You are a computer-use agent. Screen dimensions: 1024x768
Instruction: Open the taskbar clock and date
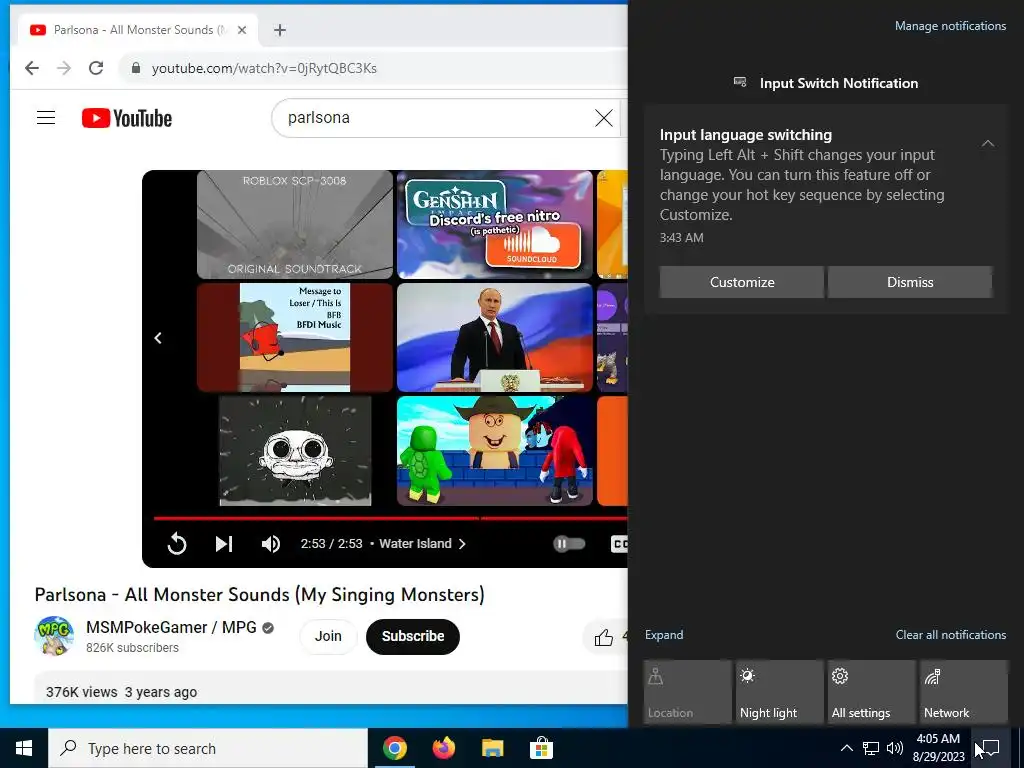[938, 748]
